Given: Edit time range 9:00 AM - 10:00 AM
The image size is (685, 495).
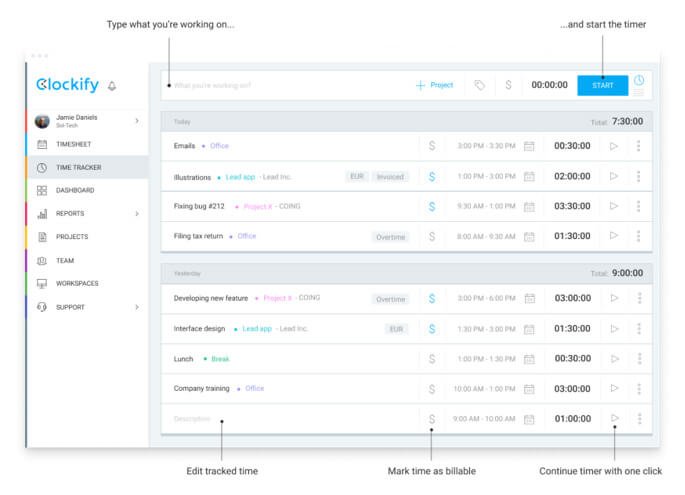Looking at the screenshot, I should point(484,419).
